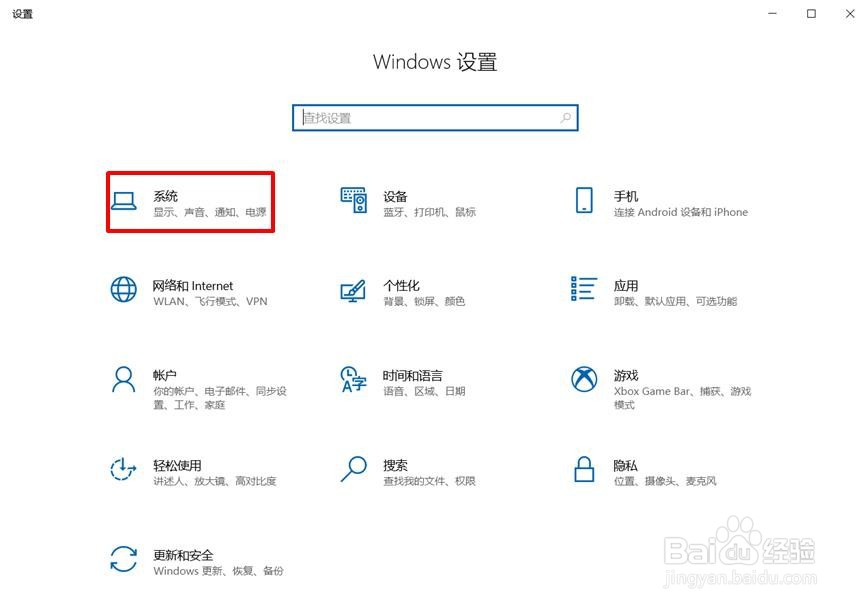
Task: Open the Search (搜索) magnifier icon
Action: (x=353, y=469)
